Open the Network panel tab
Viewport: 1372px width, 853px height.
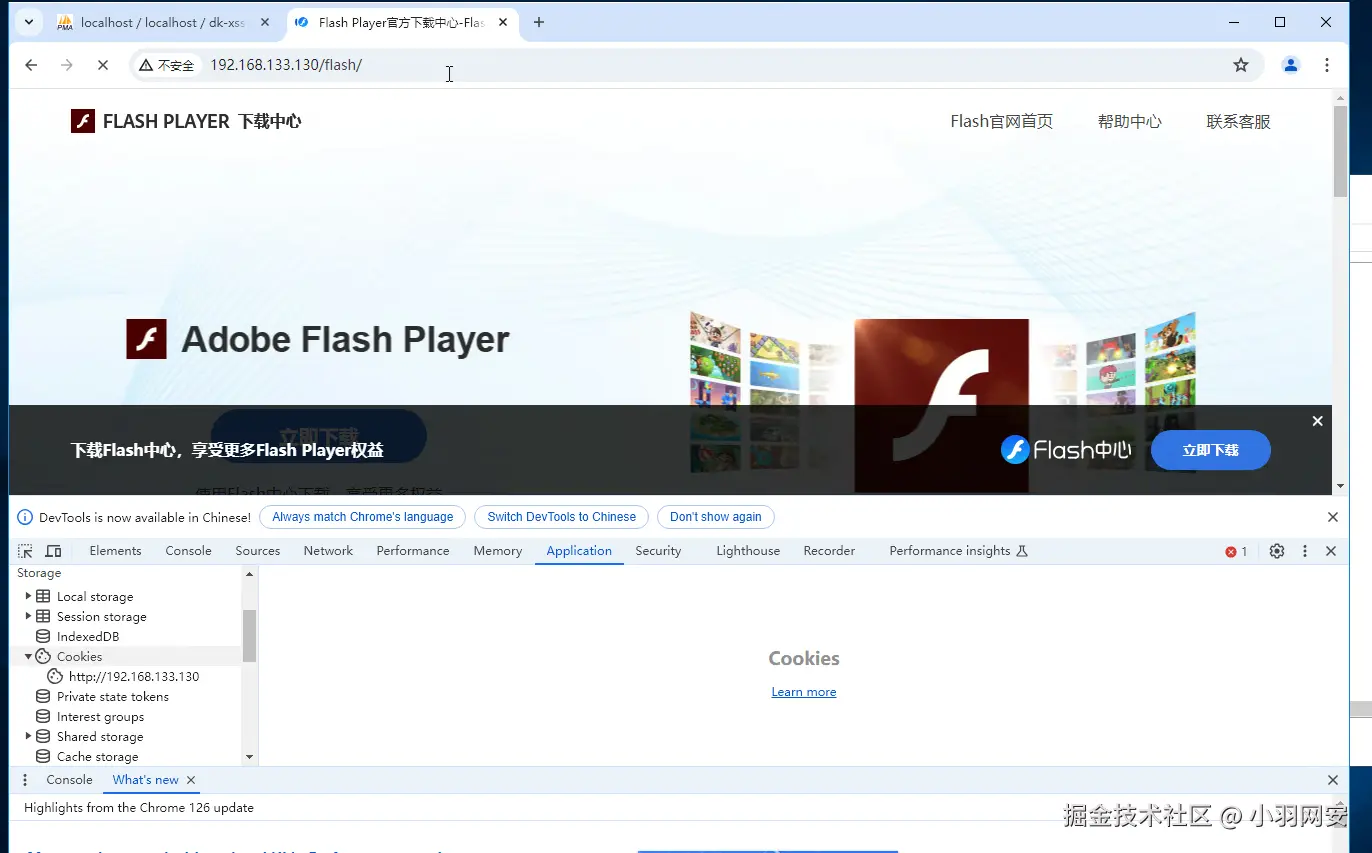coord(328,551)
